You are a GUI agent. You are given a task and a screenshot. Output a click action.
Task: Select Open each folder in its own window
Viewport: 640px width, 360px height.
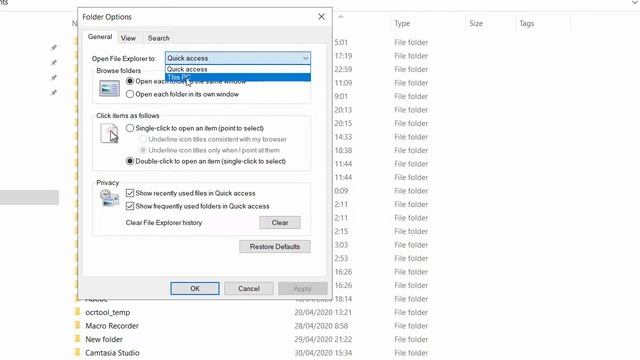click(182, 94)
